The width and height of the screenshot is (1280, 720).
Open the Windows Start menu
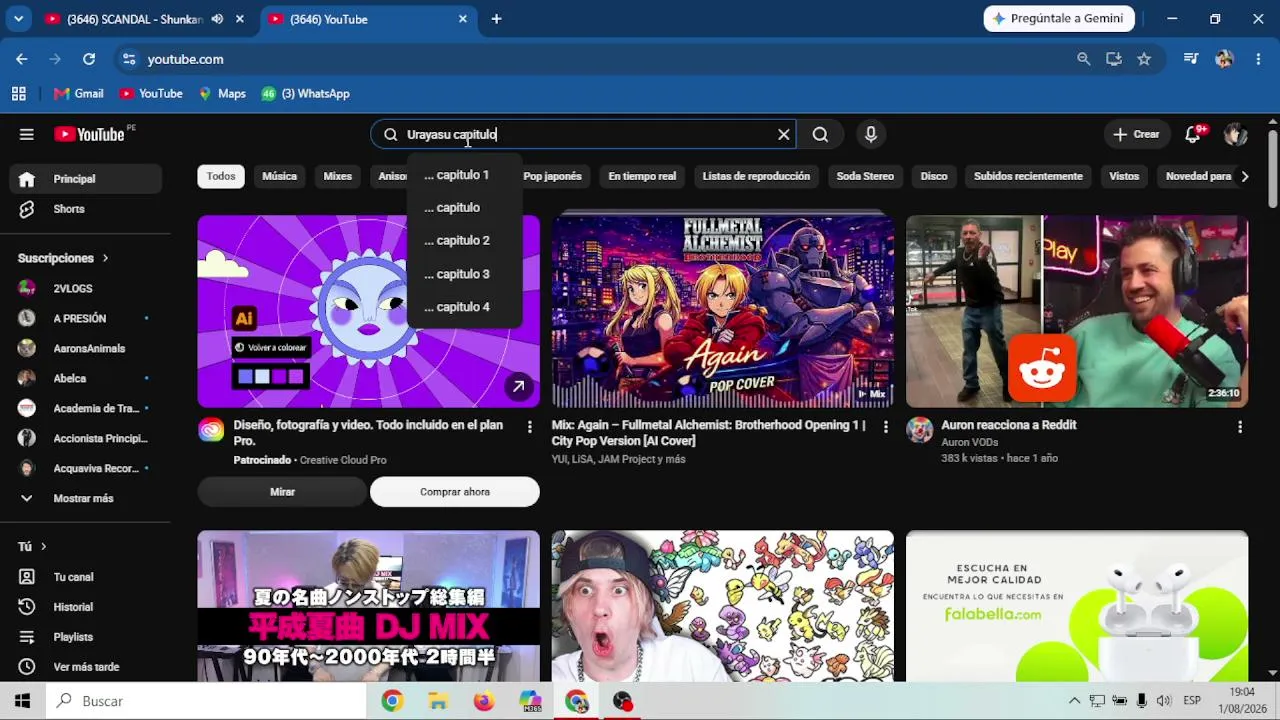point(22,701)
